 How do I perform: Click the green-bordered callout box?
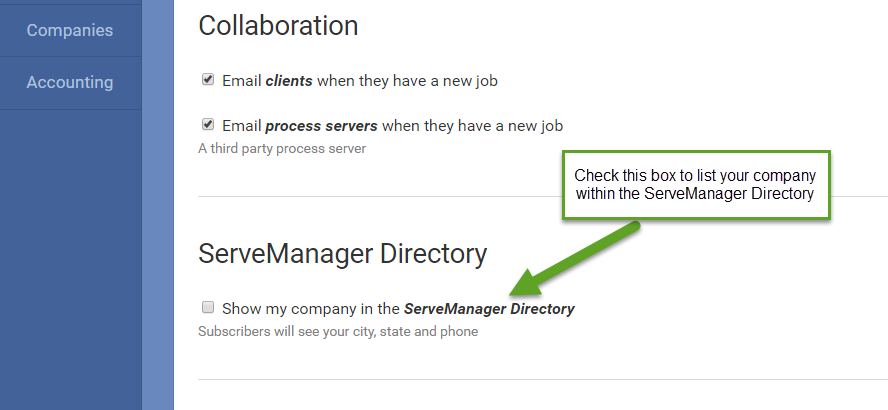pyautogui.click(x=695, y=185)
